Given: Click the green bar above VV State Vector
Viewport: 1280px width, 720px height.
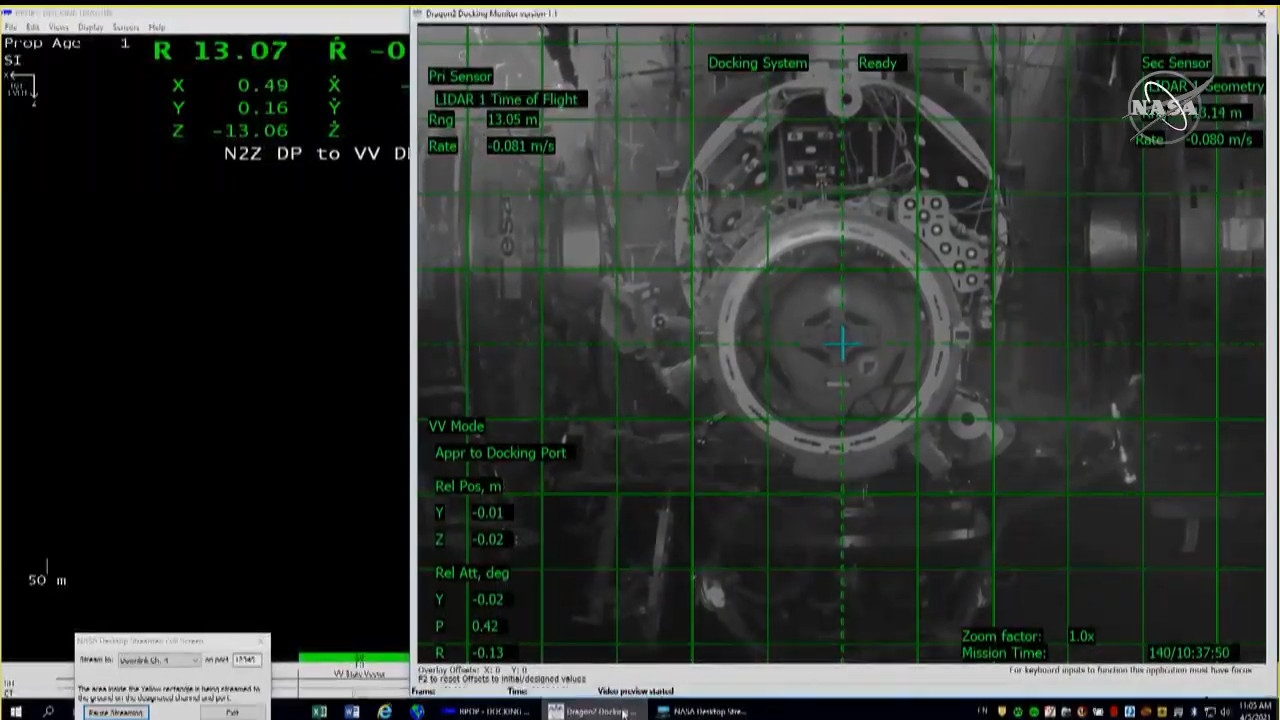Looking at the screenshot, I should pos(353,658).
